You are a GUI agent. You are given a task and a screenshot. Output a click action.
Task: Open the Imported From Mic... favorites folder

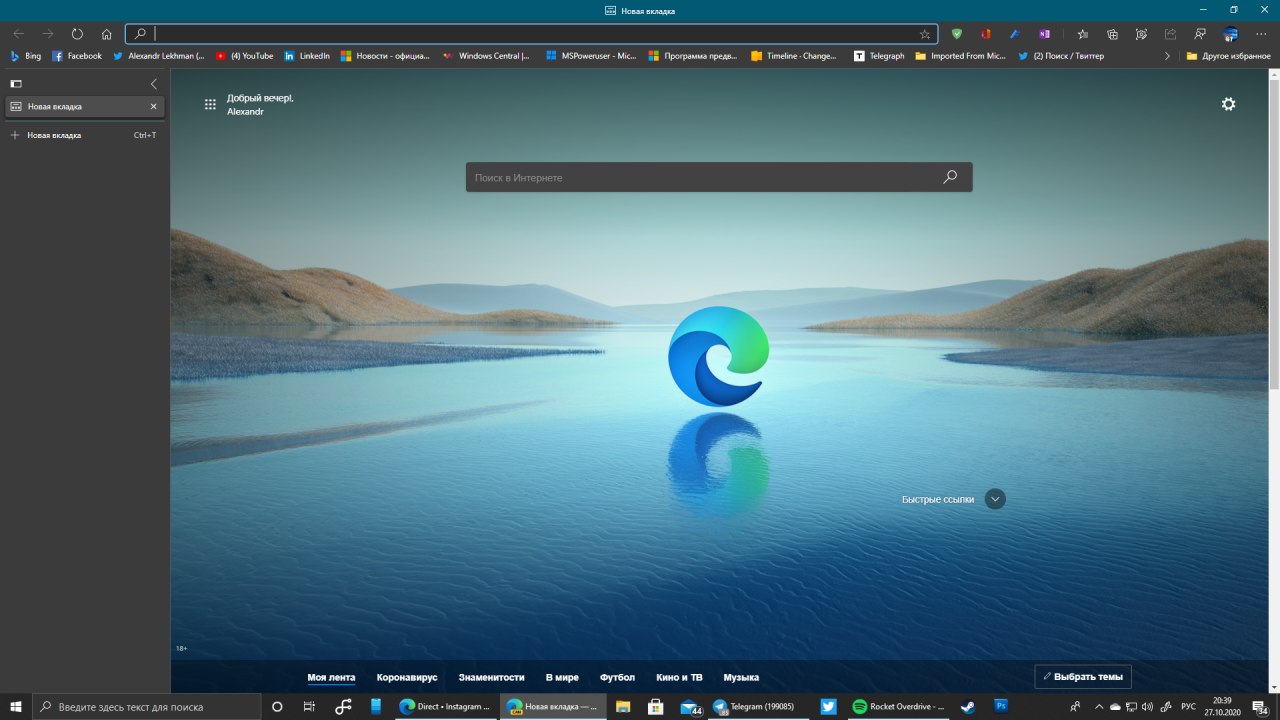point(960,56)
